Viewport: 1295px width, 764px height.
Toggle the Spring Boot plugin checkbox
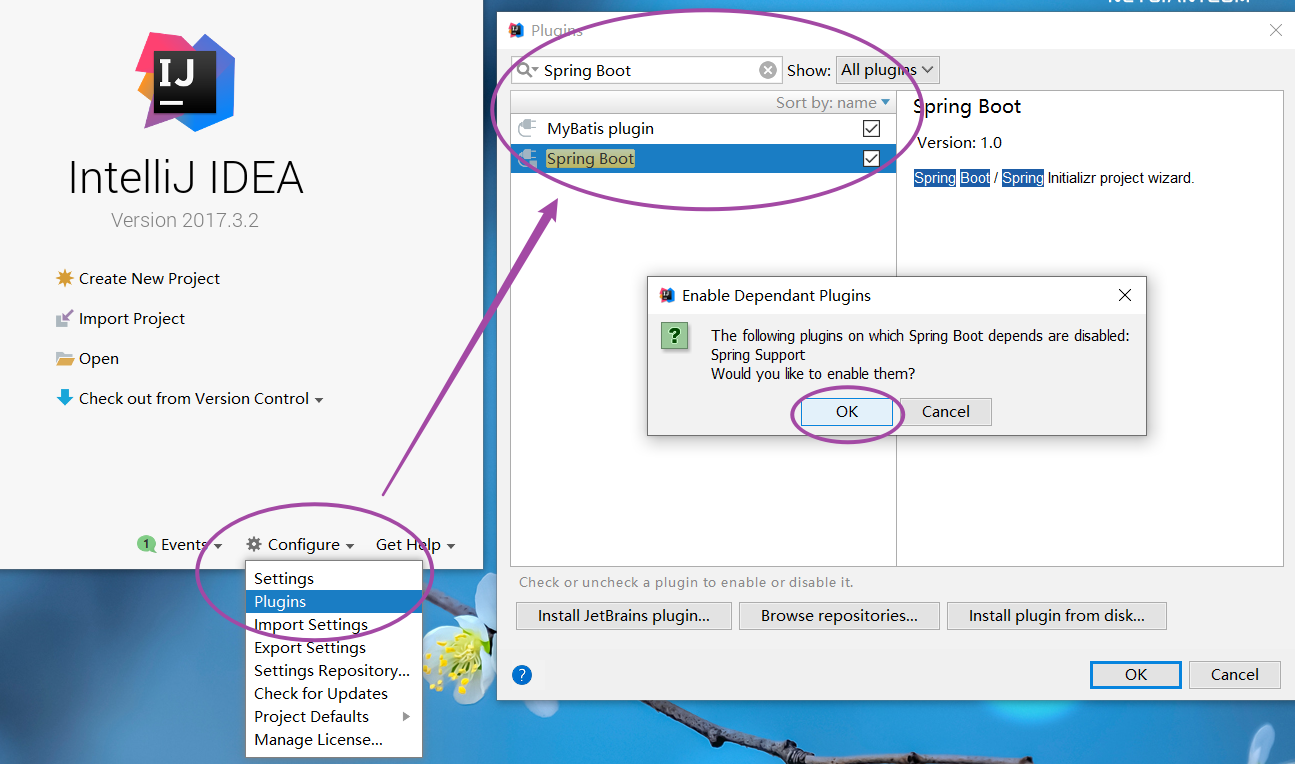(x=871, y=158)
